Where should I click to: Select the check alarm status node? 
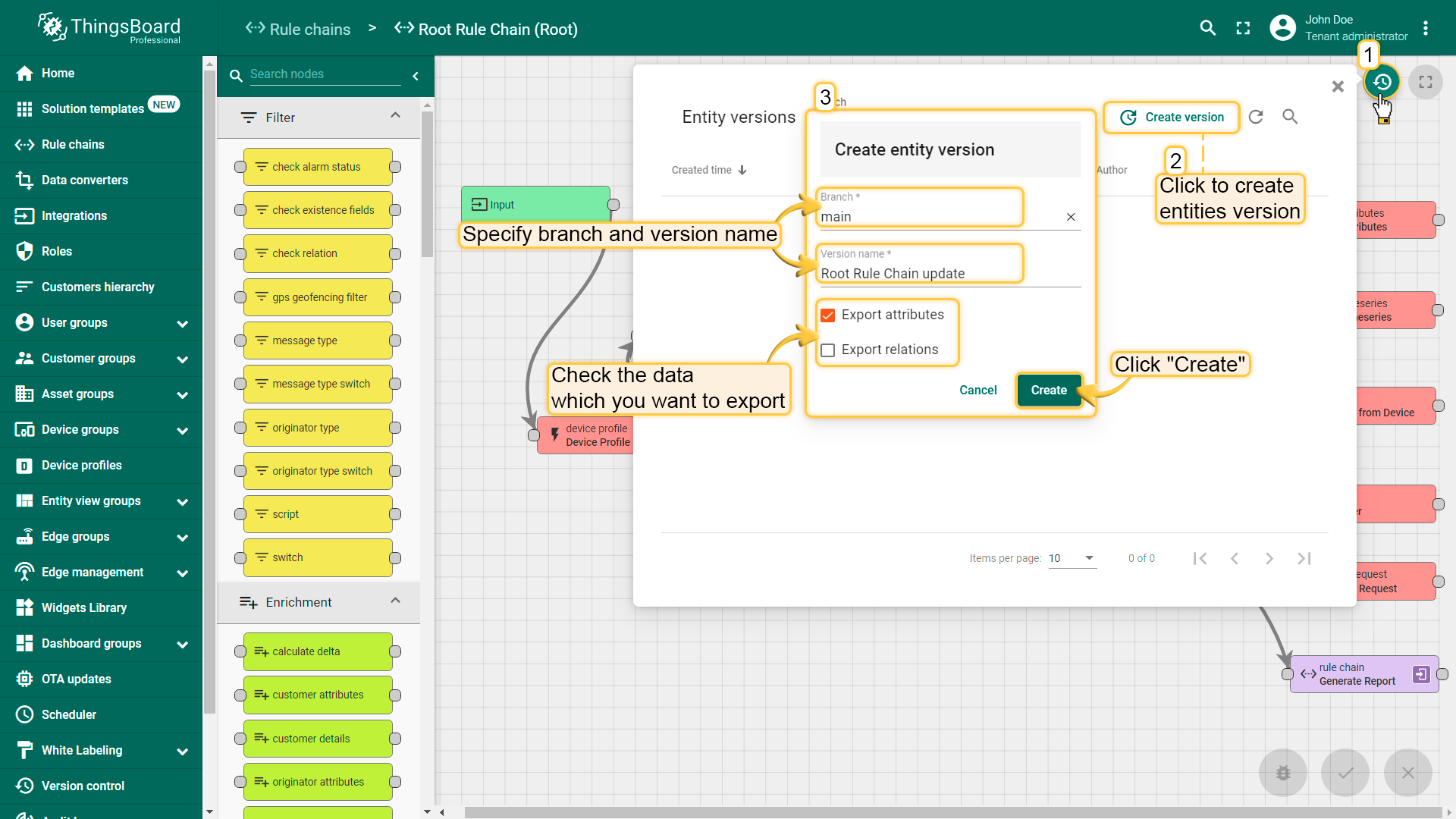(318, 167)
